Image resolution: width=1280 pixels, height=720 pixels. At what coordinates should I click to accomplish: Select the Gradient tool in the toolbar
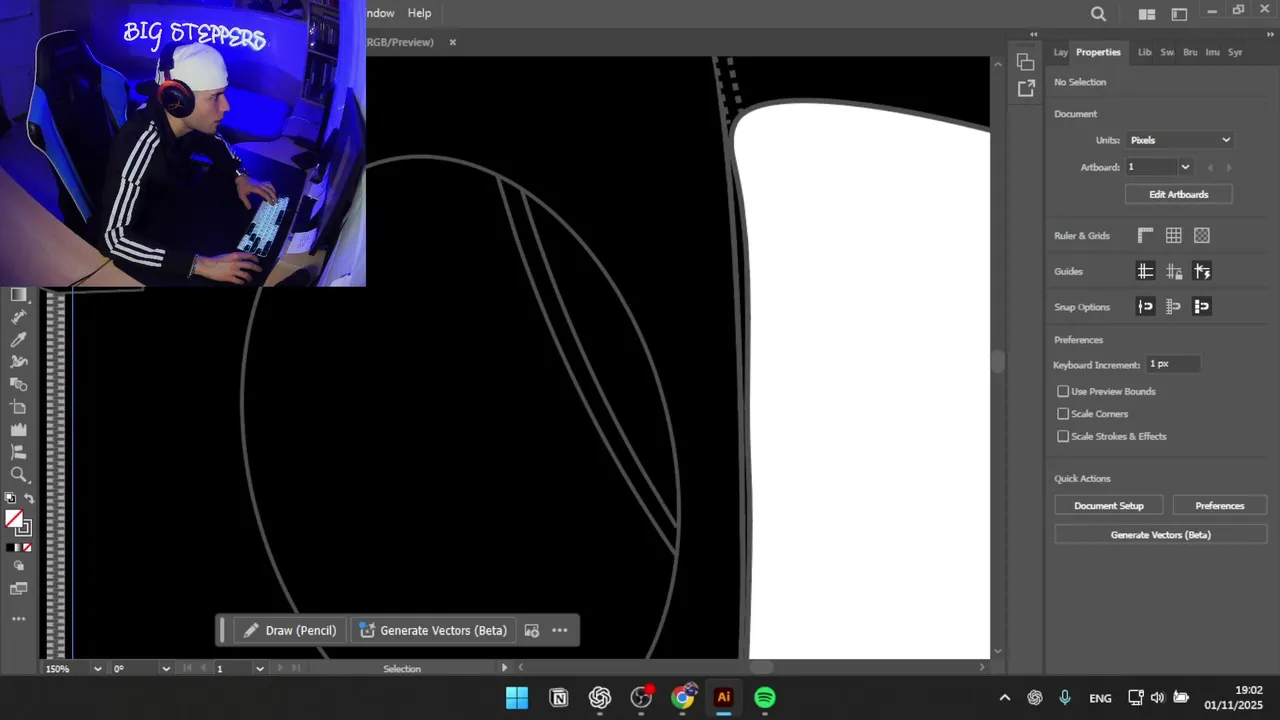(x=18, y=294)
